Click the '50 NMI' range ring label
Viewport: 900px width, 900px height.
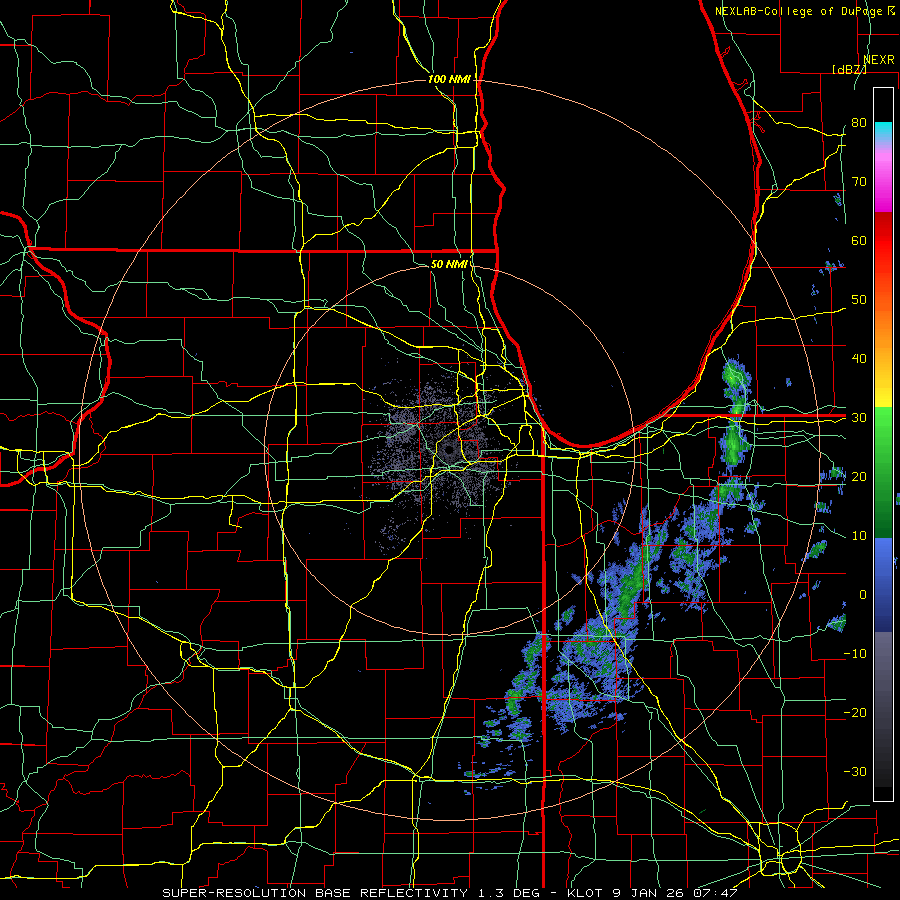point(449,265)
